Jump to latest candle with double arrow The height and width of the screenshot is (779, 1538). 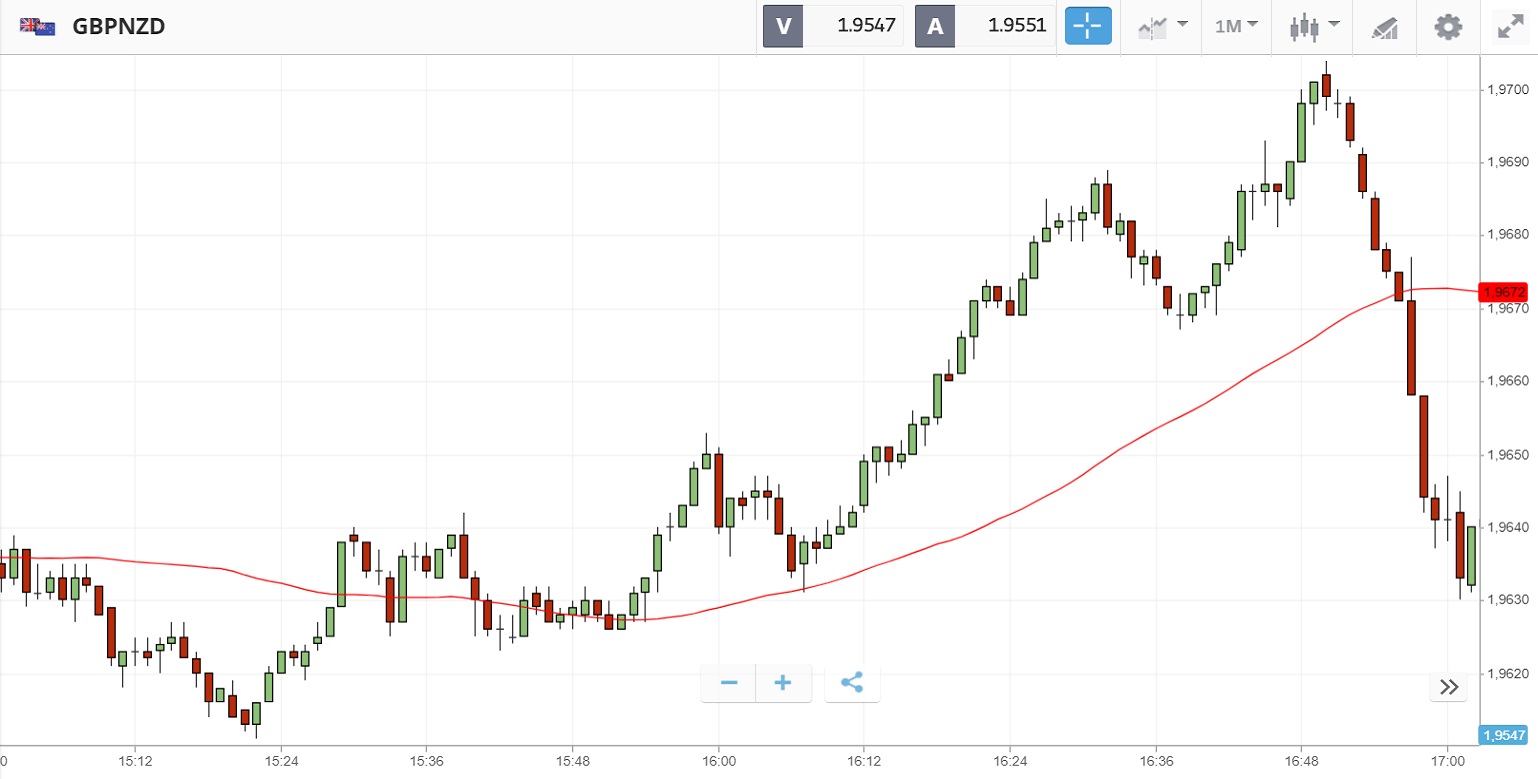click(1449, 686)
